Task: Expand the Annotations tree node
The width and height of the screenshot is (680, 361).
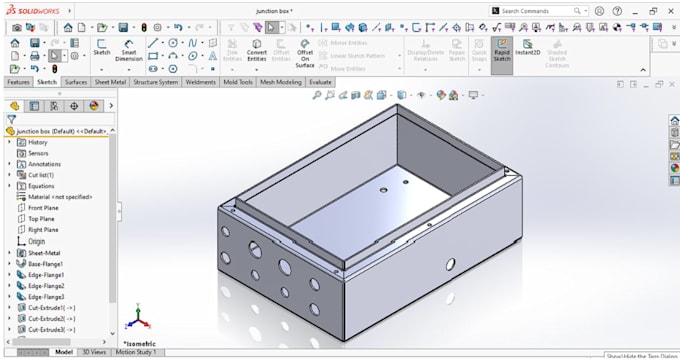Action: point(9,164)
